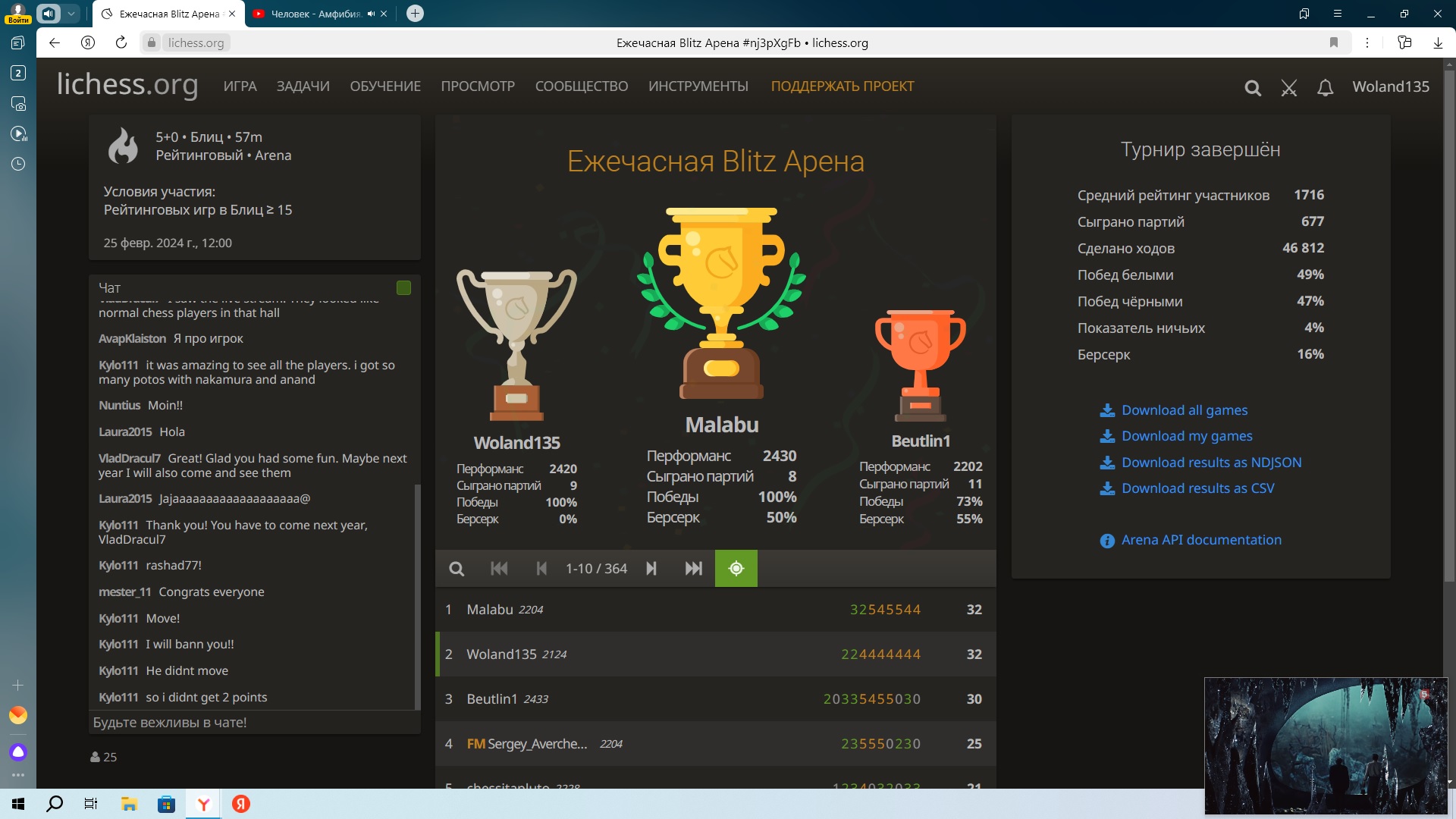
Task: Open Beutlin1 podium name
Action: click(x=921, y=441)
